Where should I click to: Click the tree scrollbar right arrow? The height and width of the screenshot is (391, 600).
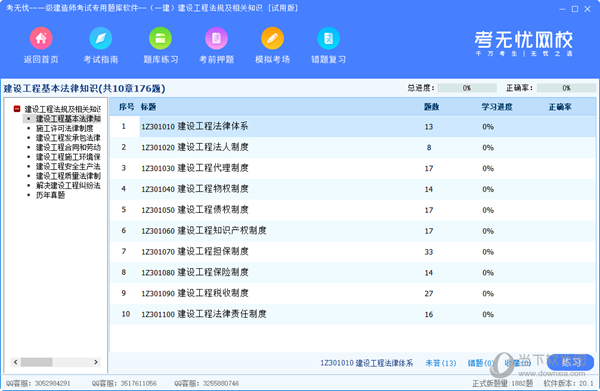(96, 362)
